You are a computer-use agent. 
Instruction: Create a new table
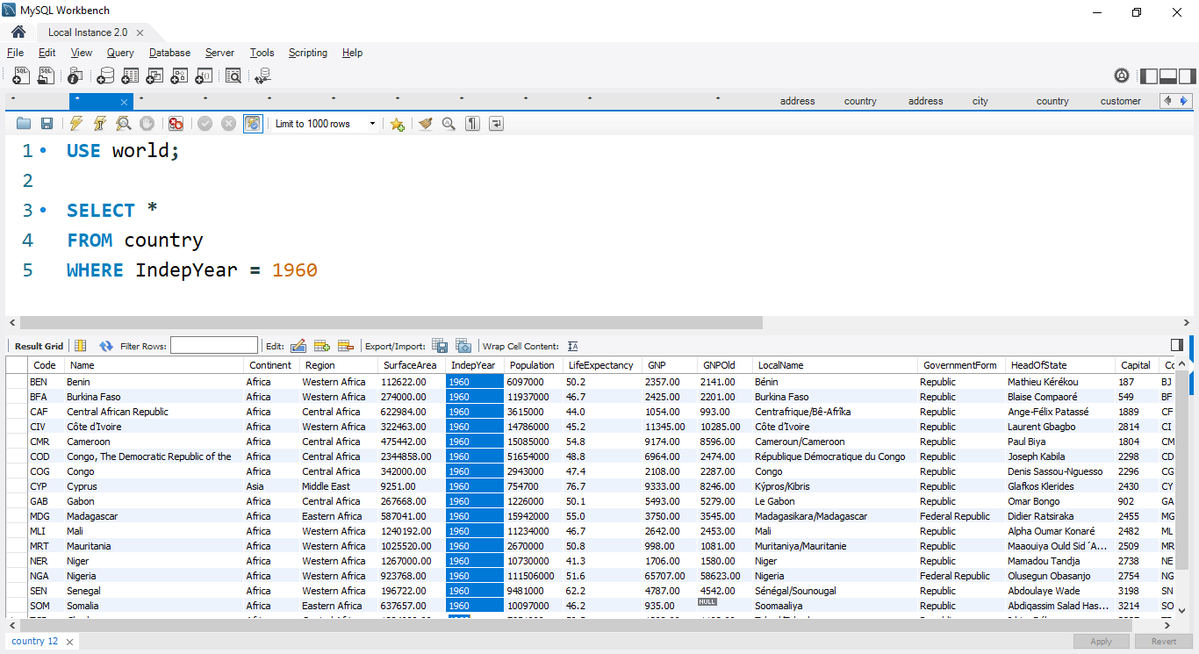click(130, 76)
